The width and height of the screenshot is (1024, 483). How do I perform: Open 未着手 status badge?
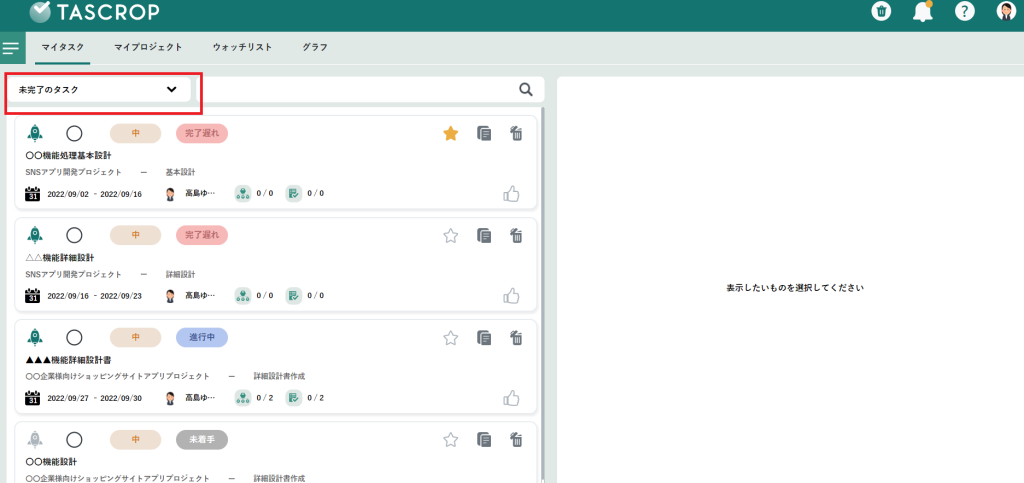[x=202, y=440]
